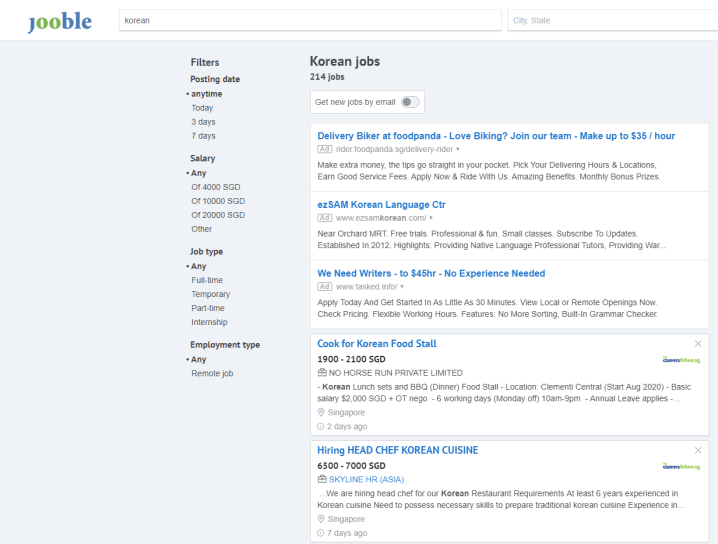Screen dimensions: 718x544
Task: Filter posting date to 3 days
Action: click(203, 122)
